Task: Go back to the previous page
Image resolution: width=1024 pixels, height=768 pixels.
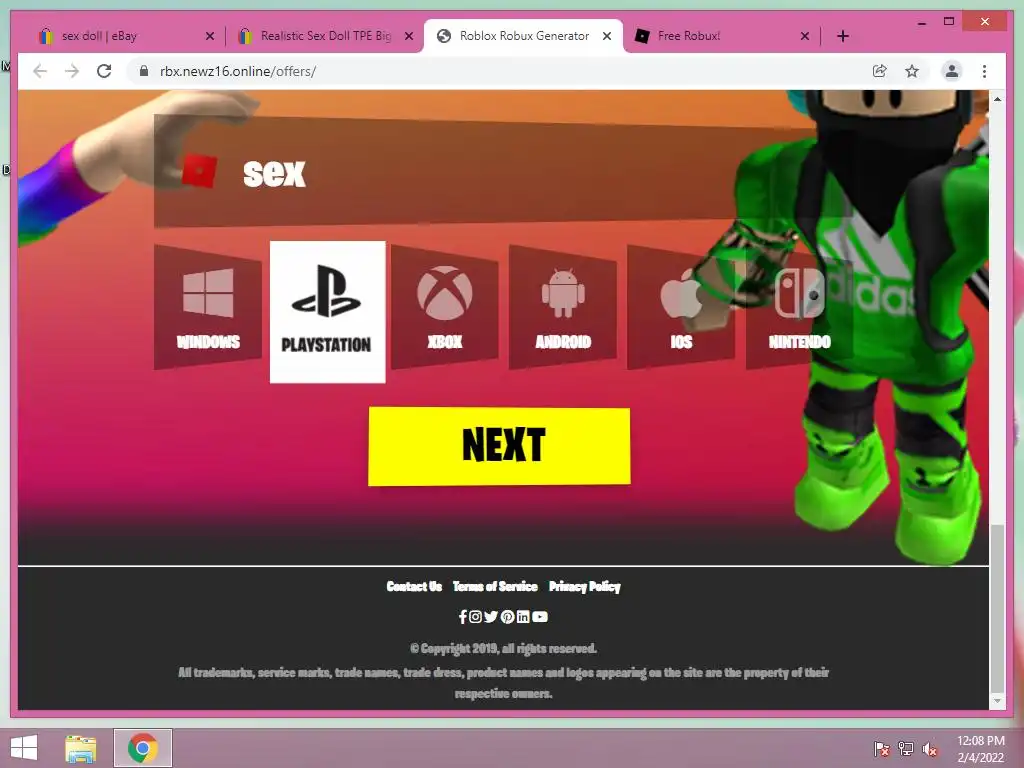Action: (x=40, y=71)
